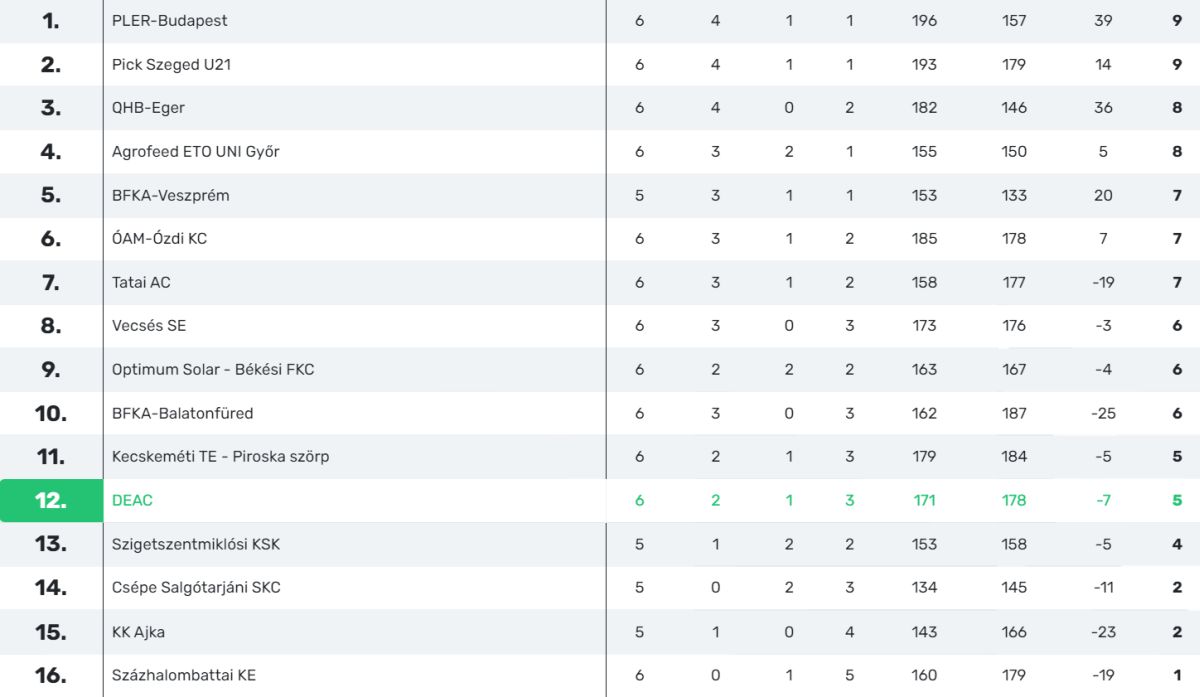Open the Százhalombattai KE team entry
Viewport: 1200px width, 697px height.
(184, 675)
